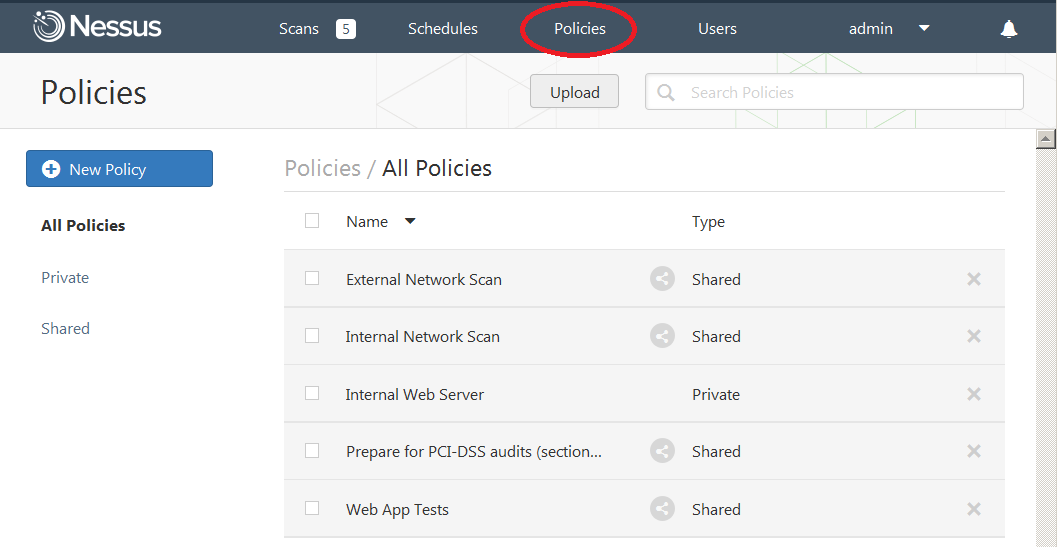Click the Scans count badge 5
This screenshot has height=547, width=1057.
pyautogui.click(x=346, y=29)
